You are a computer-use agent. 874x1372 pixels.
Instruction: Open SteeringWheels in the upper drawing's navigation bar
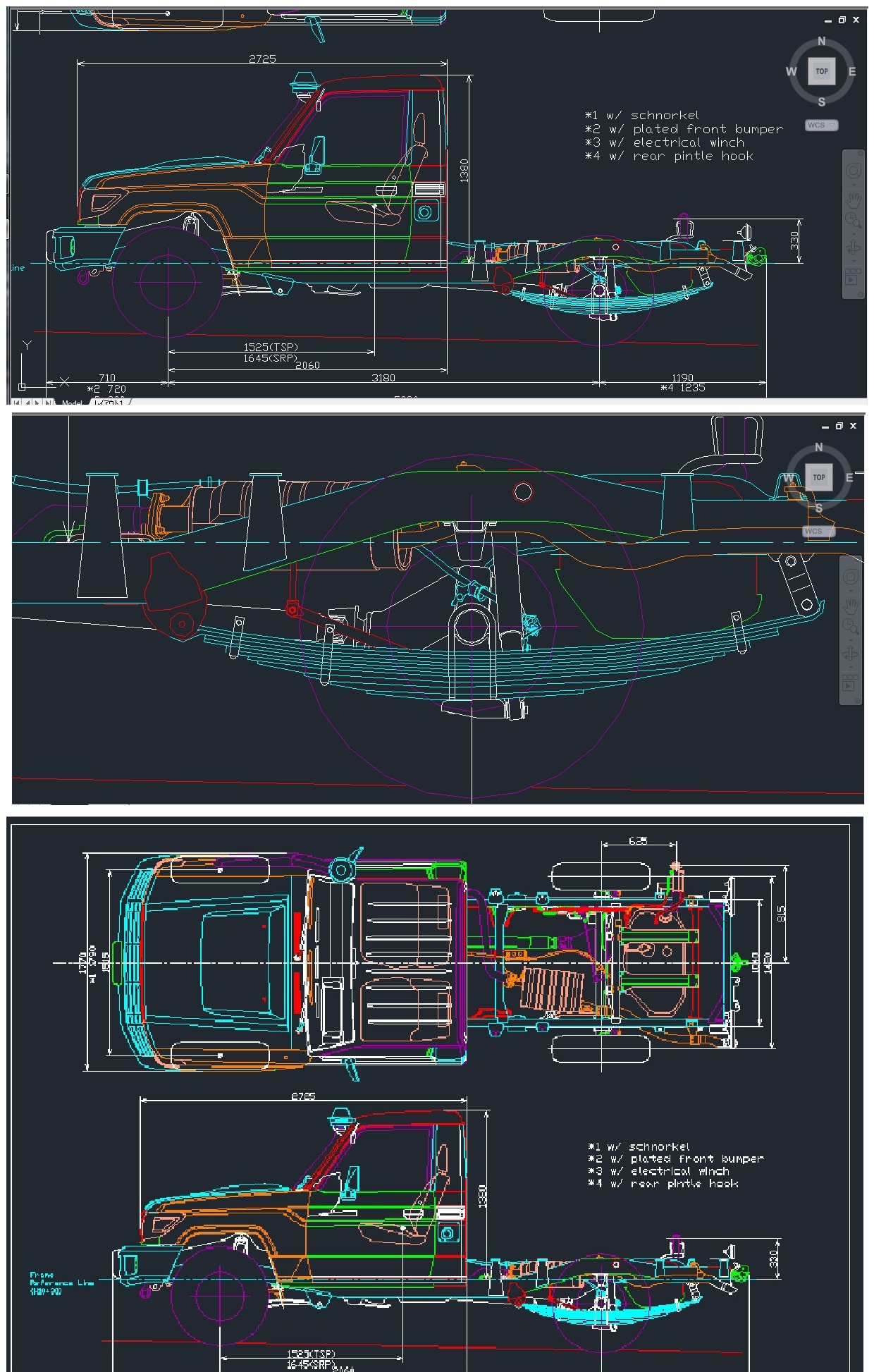(x=853, y=171)
